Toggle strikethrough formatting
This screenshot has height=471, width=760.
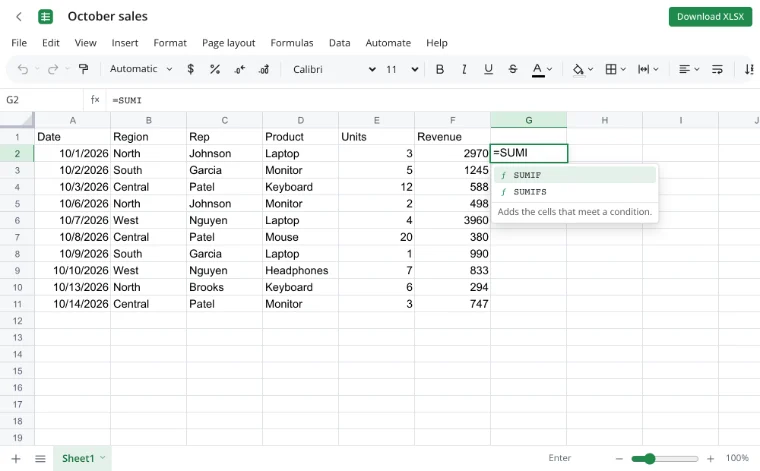coord(513,69)
